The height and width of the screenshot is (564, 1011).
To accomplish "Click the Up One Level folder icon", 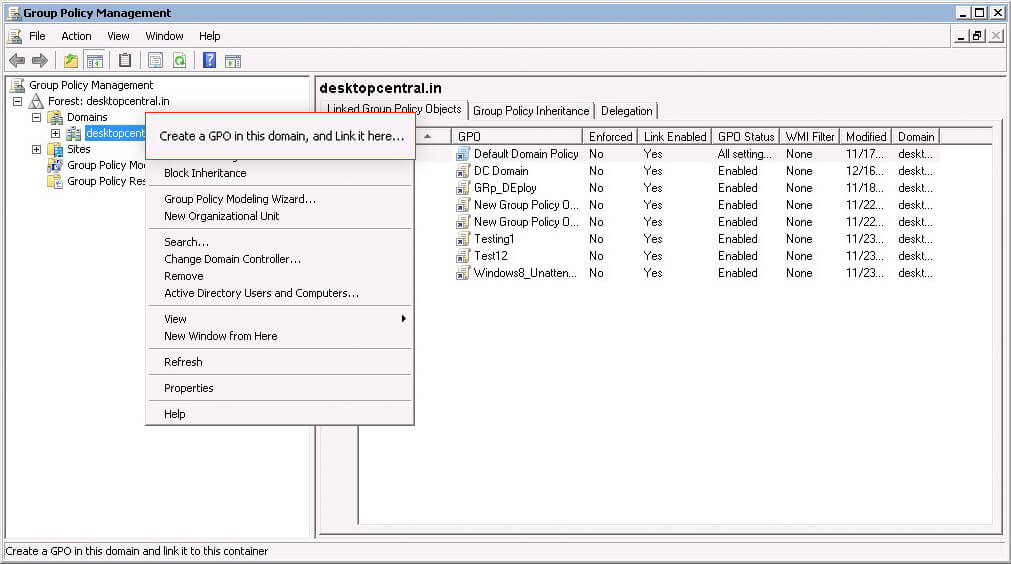I will tap(71, 61).
